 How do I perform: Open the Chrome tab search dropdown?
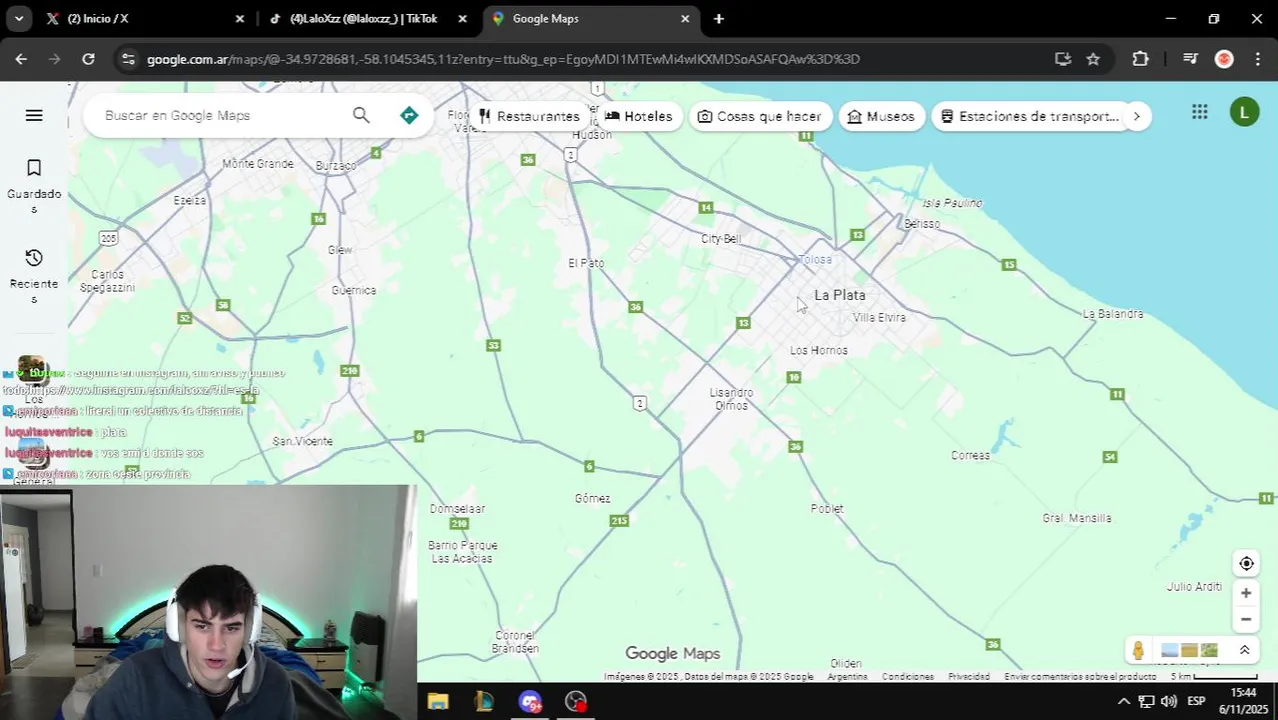click(20, 18)
